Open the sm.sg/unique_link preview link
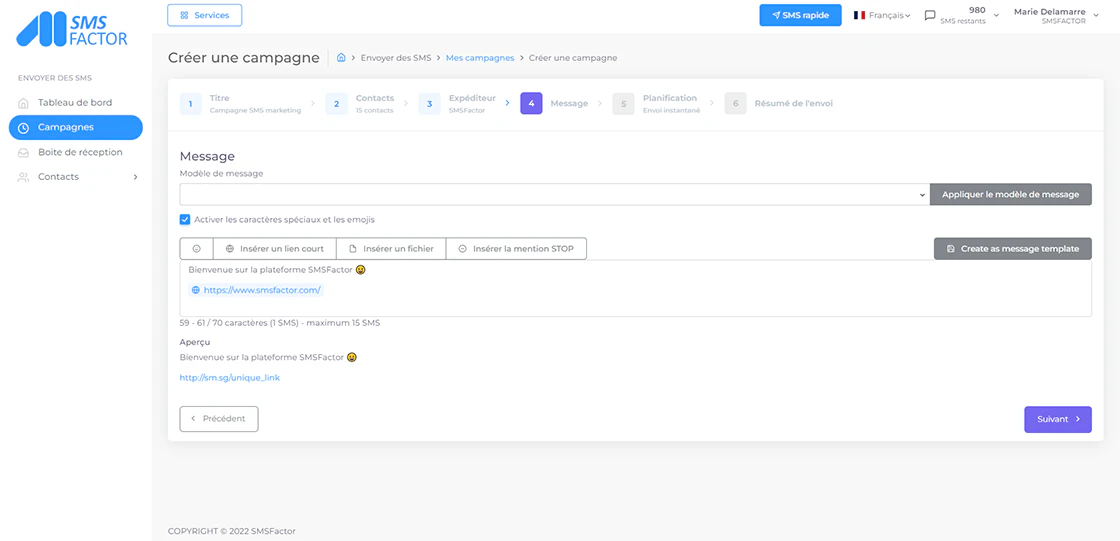This screenshot has width=1120, height=541. point(229,377)
